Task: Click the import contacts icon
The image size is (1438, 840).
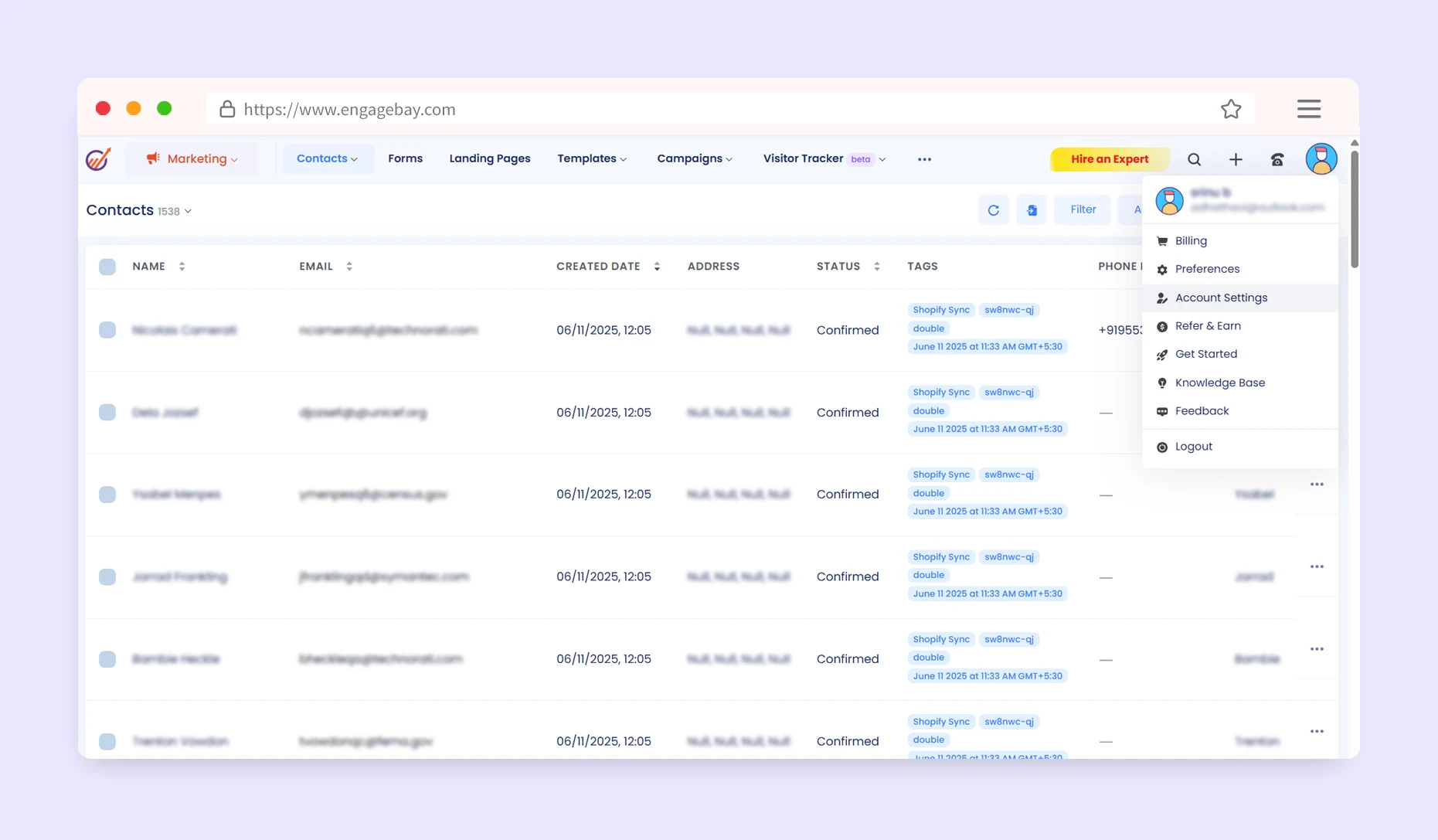Action: tap(1032, 210)
